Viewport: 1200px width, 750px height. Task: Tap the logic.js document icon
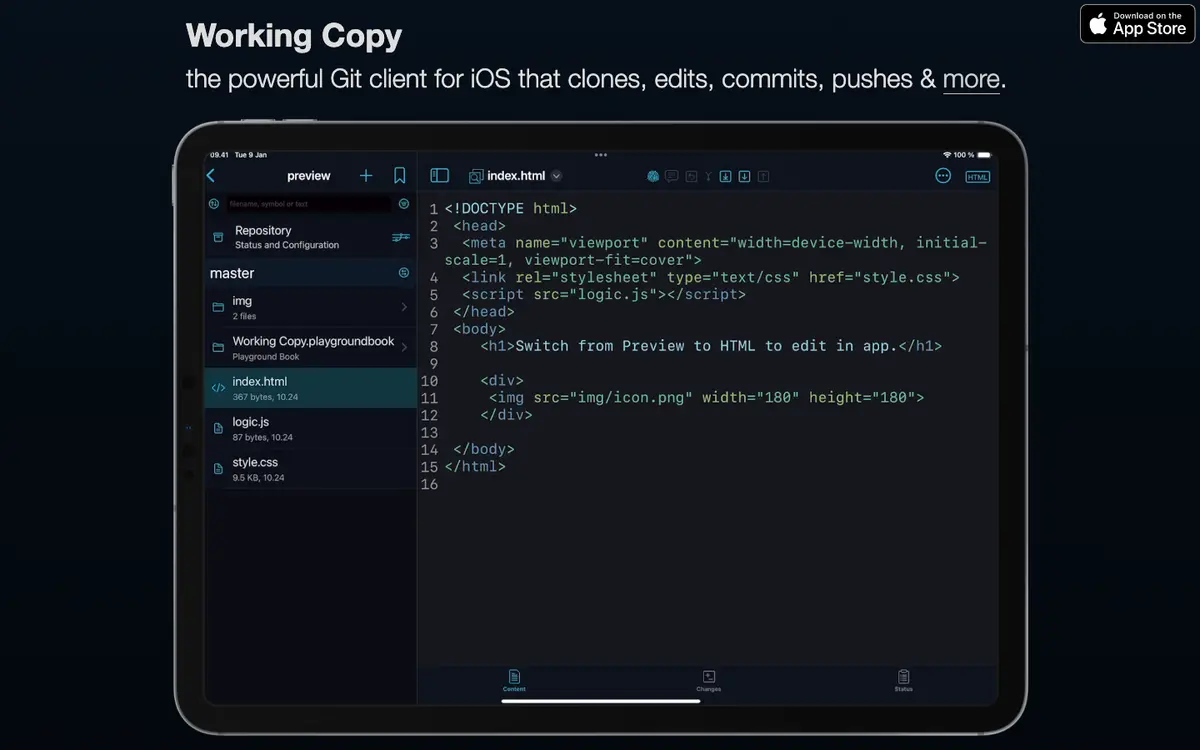218,428
